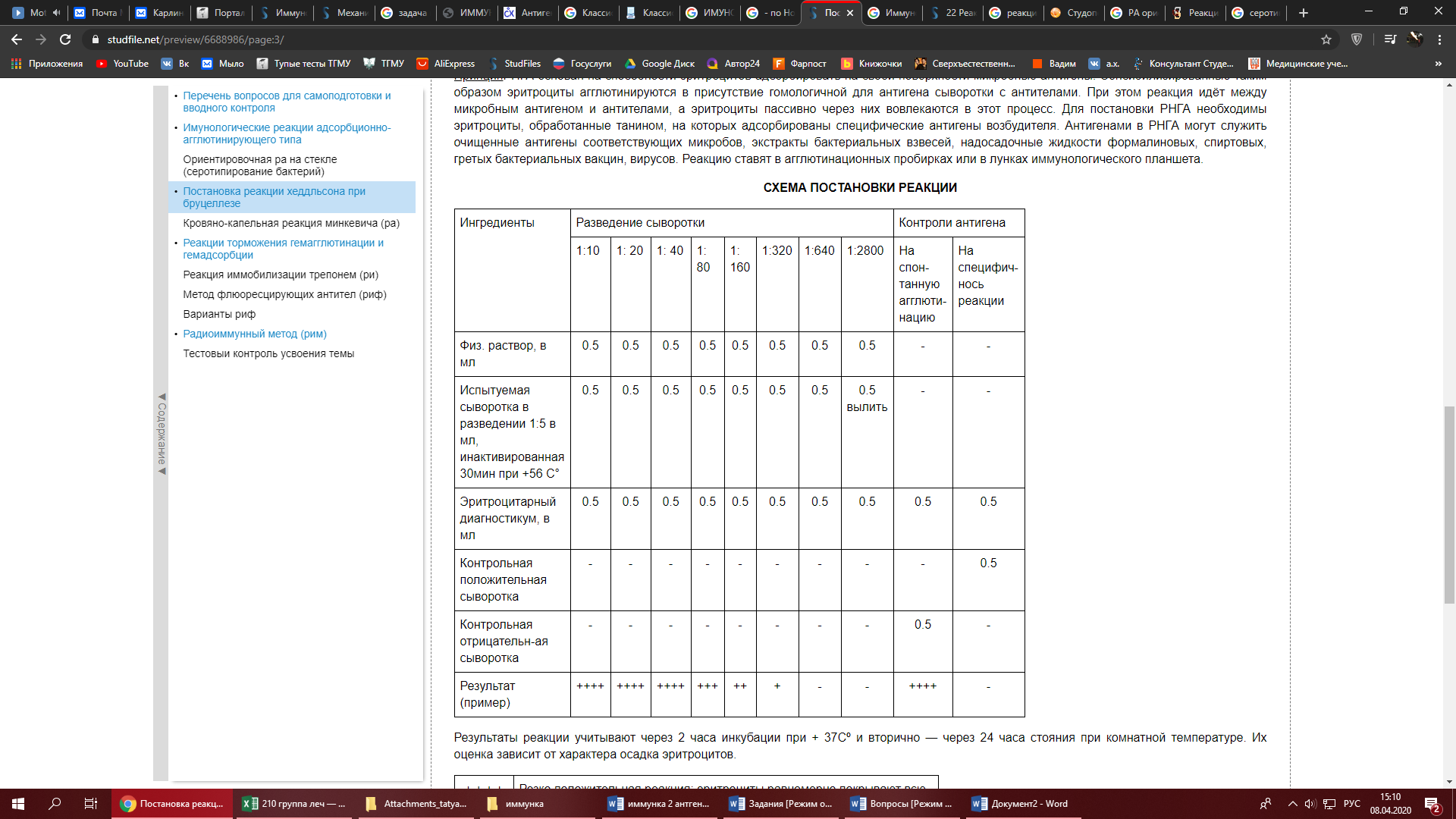Screen dimensions: 1456x819
Task: Close the active studfile tab
Action: 850,13
